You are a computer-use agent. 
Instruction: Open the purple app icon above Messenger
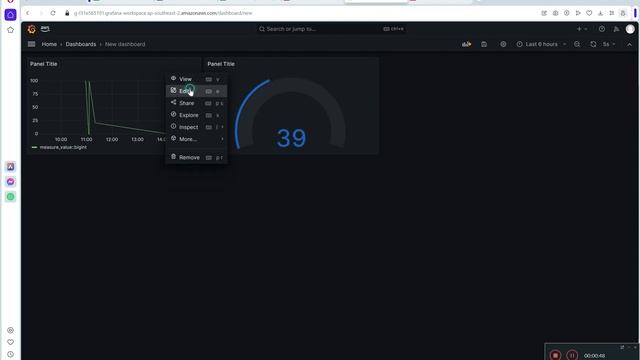coord(11,167)
